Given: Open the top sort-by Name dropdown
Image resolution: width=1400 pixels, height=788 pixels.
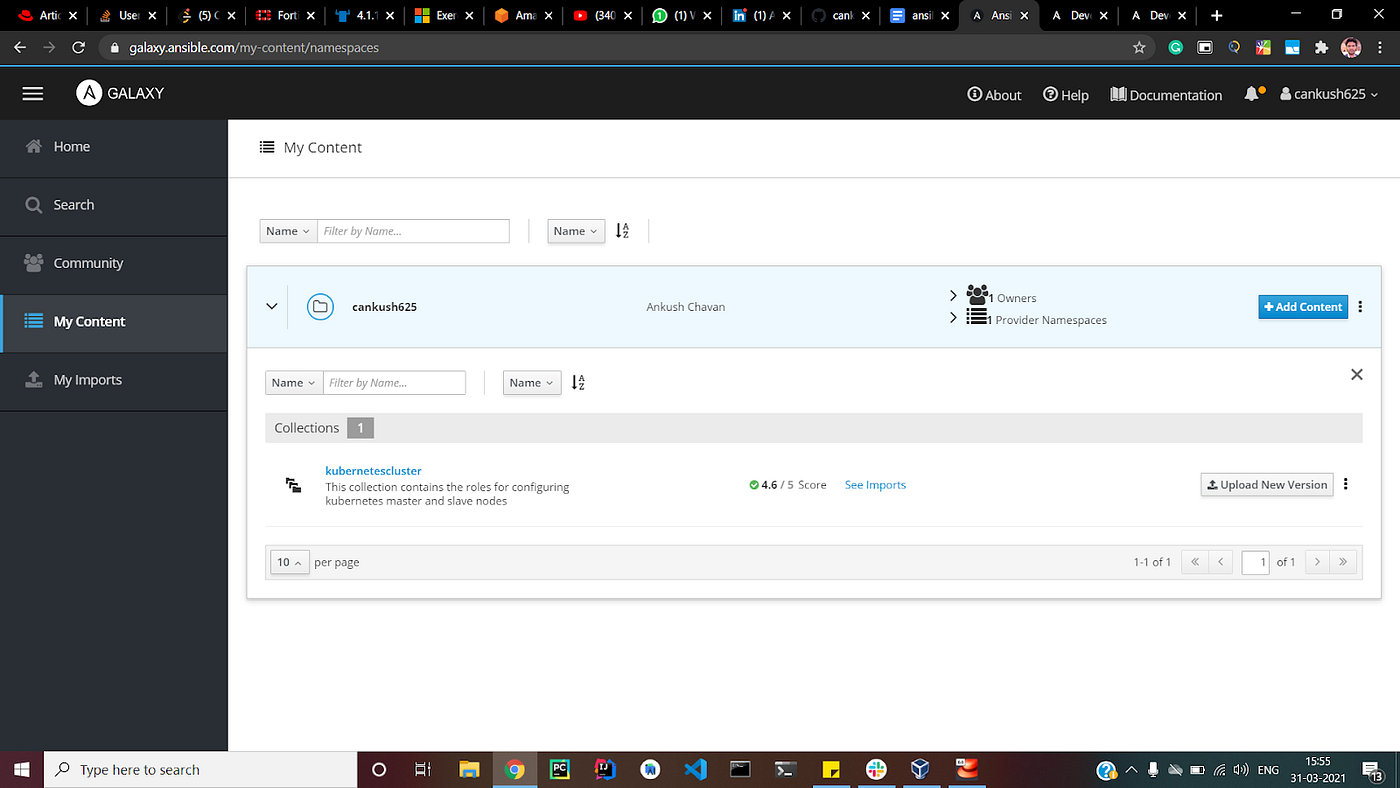Looking at the screenshot, I should tap(576, 231).
